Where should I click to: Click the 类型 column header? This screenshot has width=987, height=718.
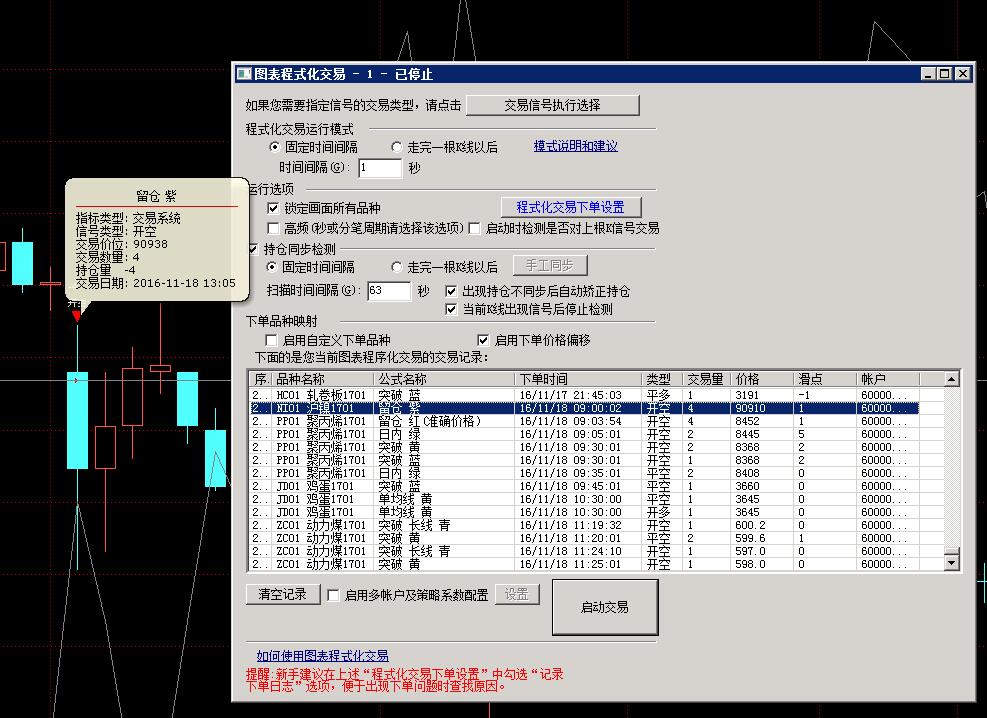pos(662,379)
